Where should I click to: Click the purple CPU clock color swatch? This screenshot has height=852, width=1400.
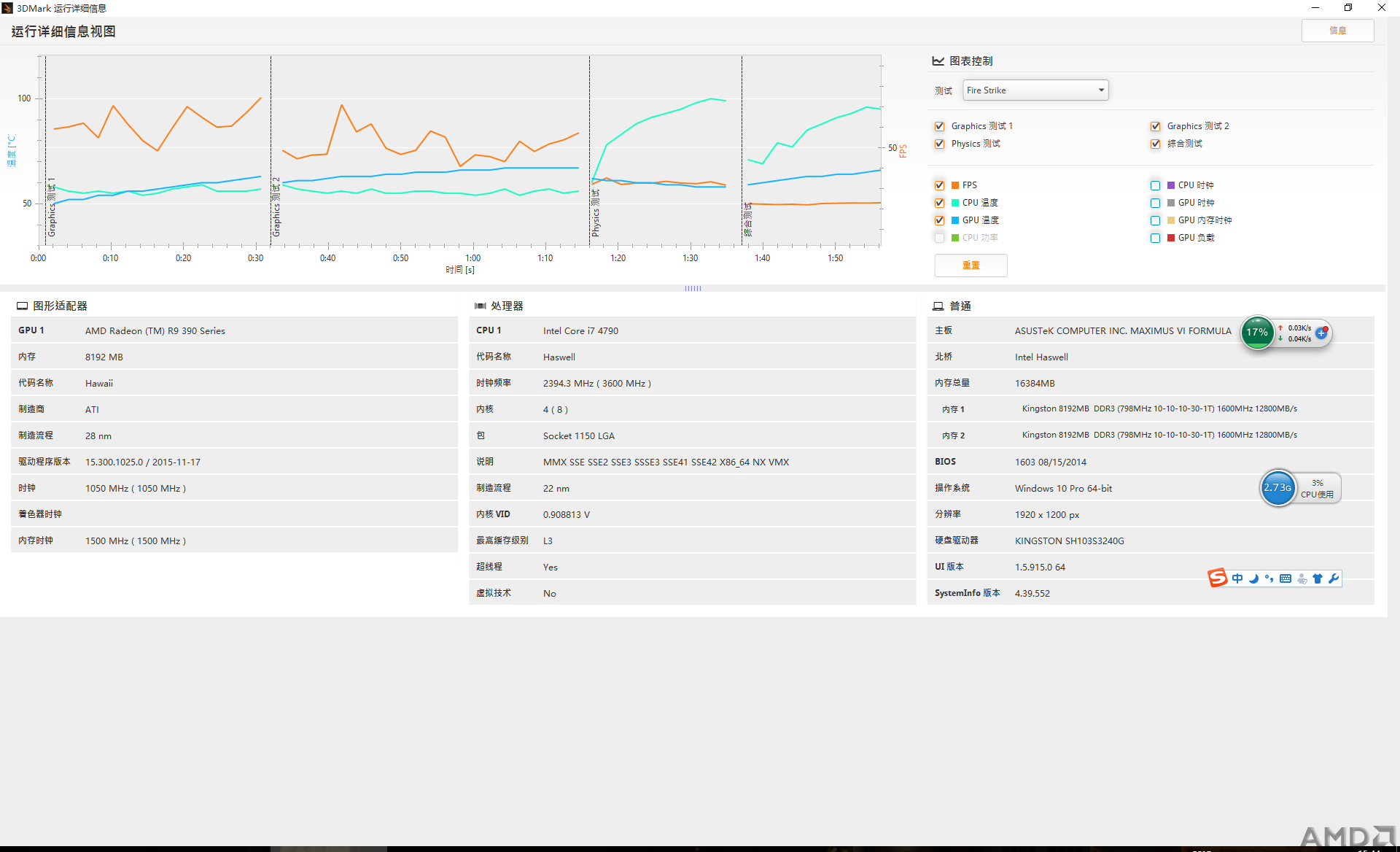tap(1171, 185)
